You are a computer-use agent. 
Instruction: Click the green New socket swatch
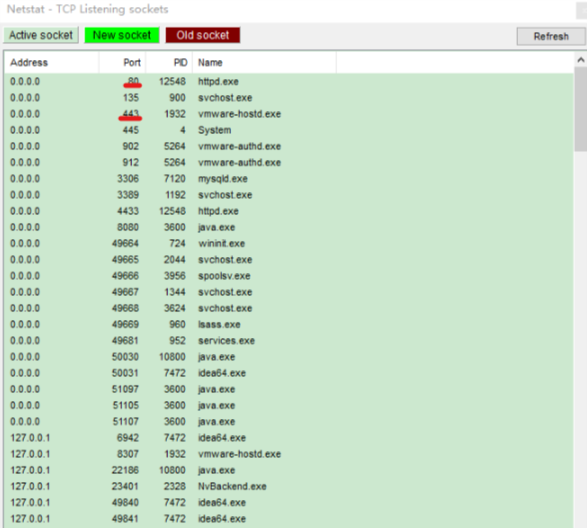click(x=122, y=35)
